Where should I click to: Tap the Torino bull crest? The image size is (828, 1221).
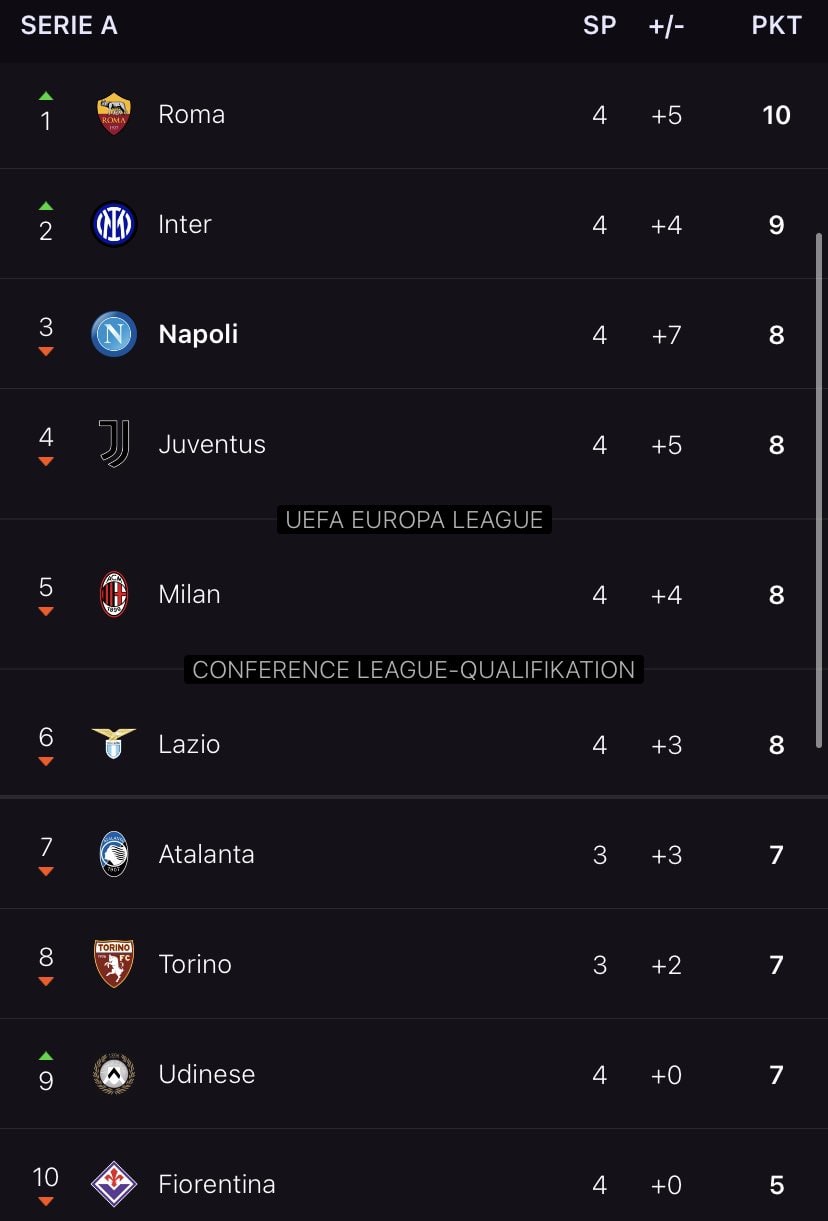pyautogui.click(x=114, y=964)
